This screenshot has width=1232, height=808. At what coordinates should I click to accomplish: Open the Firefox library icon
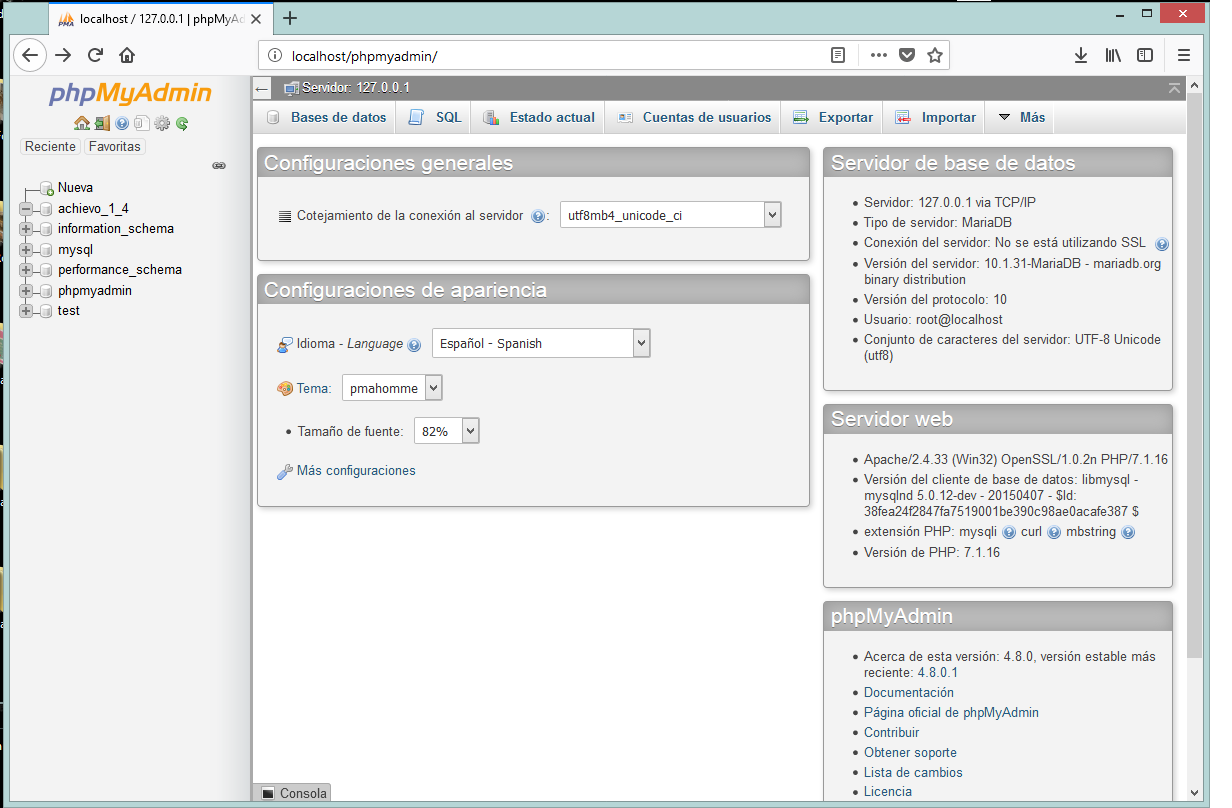click(1113, 56)
